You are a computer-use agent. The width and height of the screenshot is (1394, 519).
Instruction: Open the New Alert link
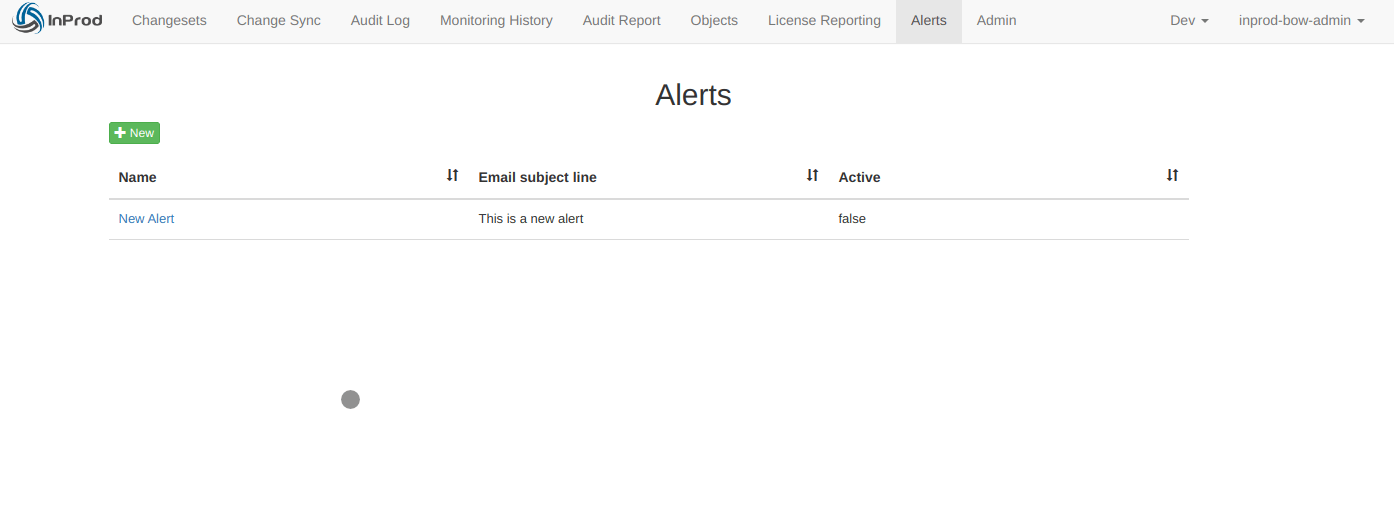(x=146, y=219)
